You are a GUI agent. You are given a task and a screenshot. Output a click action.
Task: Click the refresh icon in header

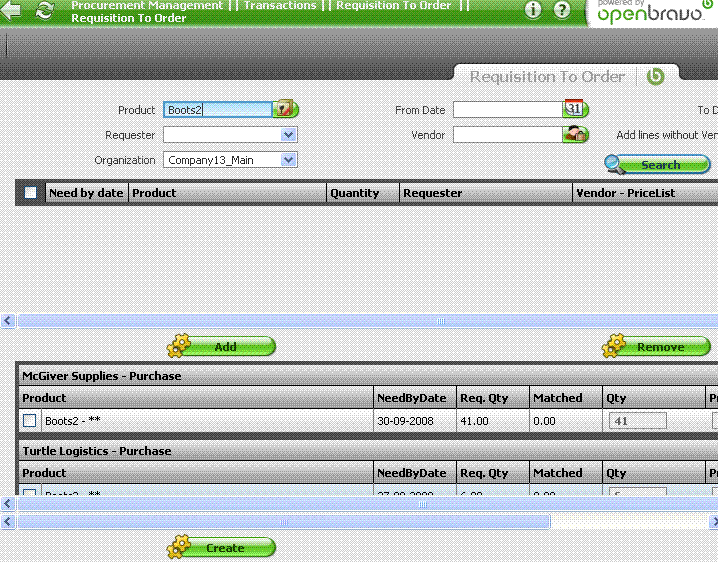tap(44, 11)
